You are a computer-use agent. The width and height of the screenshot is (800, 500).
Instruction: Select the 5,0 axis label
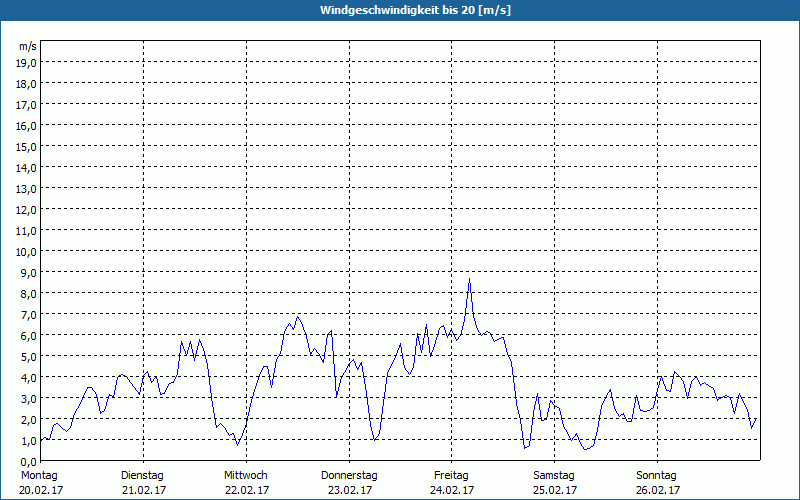[29, 357]
